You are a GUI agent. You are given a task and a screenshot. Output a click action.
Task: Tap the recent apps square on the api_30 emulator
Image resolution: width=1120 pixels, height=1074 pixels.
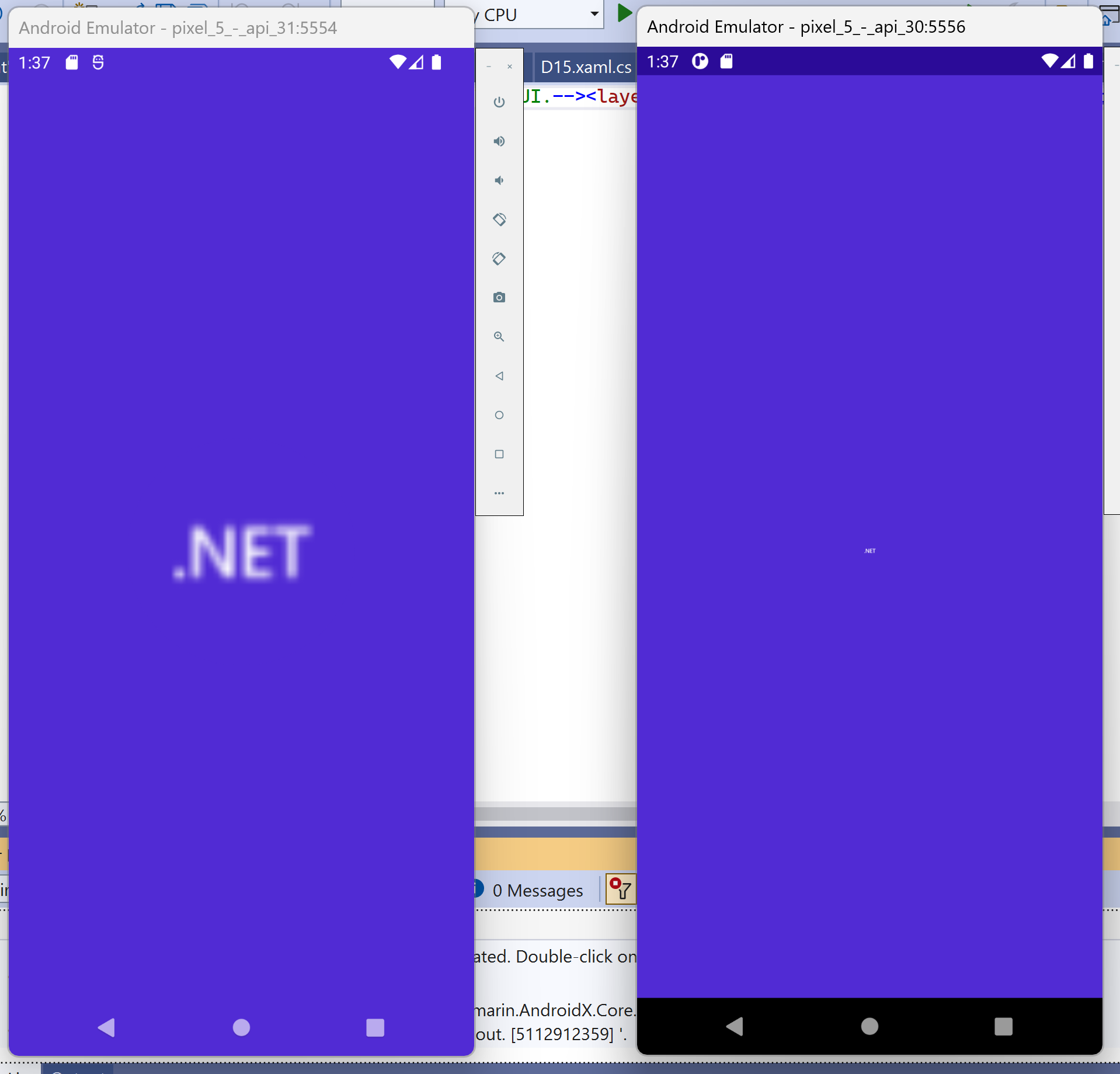(x=1004, y=1028)
